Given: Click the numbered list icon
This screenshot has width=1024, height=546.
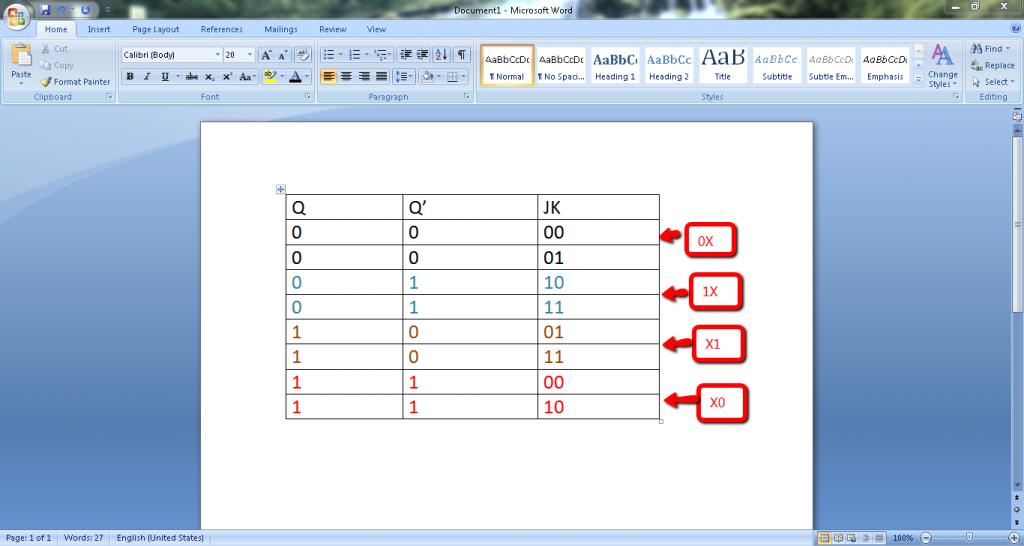Looking at the screenshot, I should click(355, 55).
